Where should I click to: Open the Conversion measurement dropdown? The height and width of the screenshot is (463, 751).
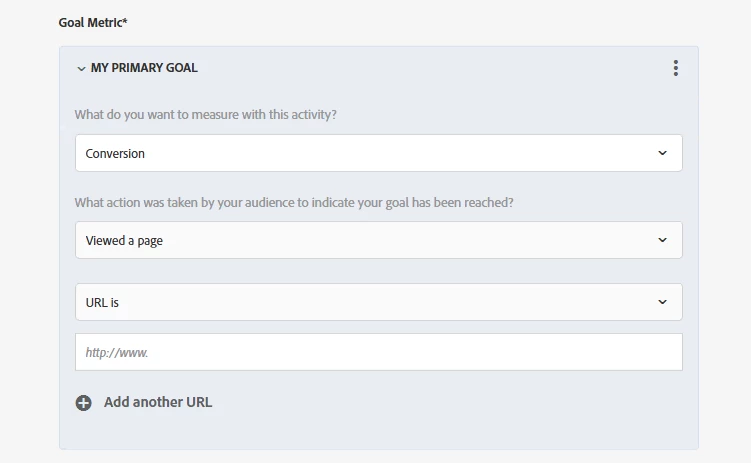[x=378, y=153]
